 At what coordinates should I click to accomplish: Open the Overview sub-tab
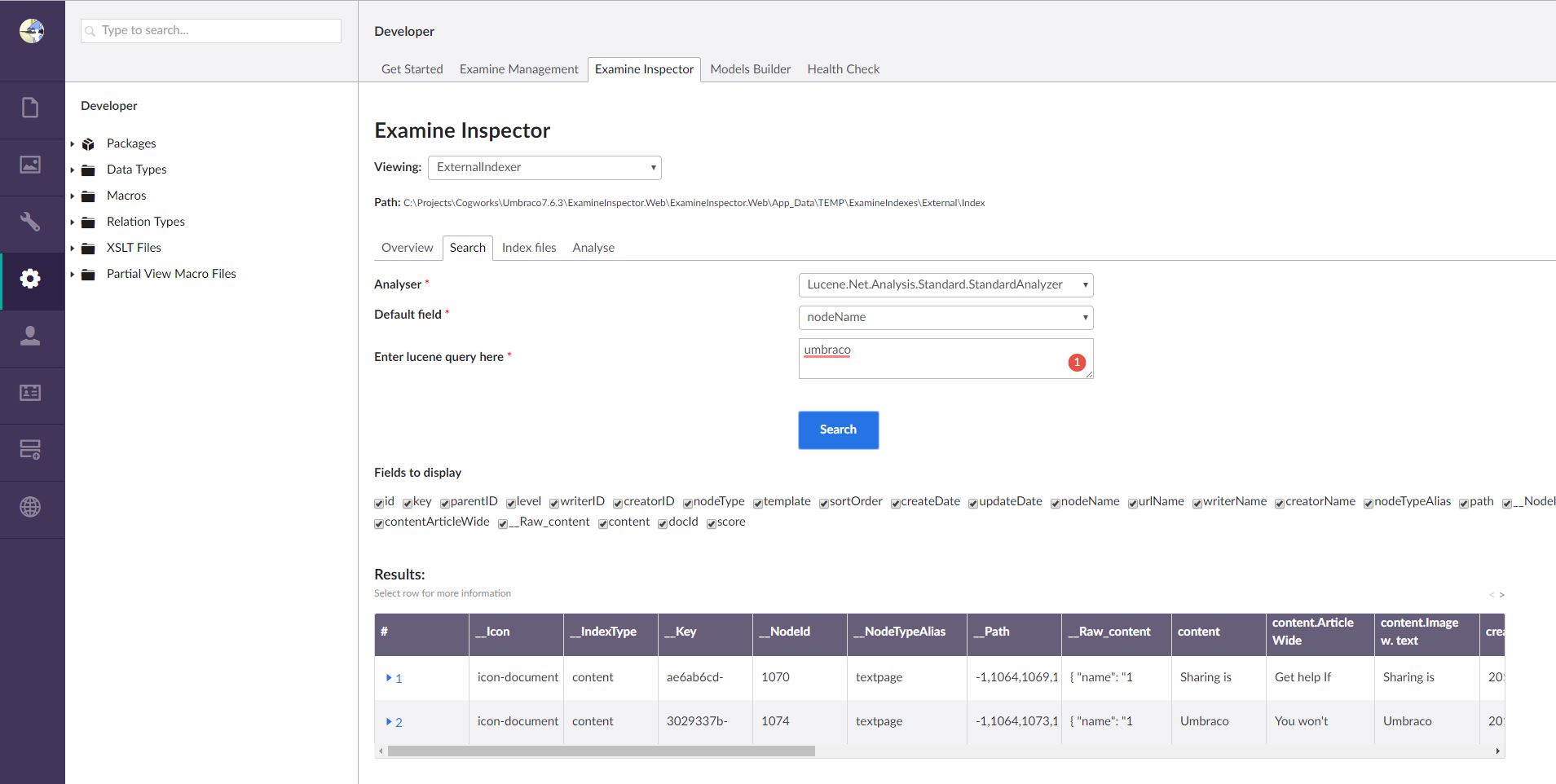pyautogui.click(x=408, y=248)
